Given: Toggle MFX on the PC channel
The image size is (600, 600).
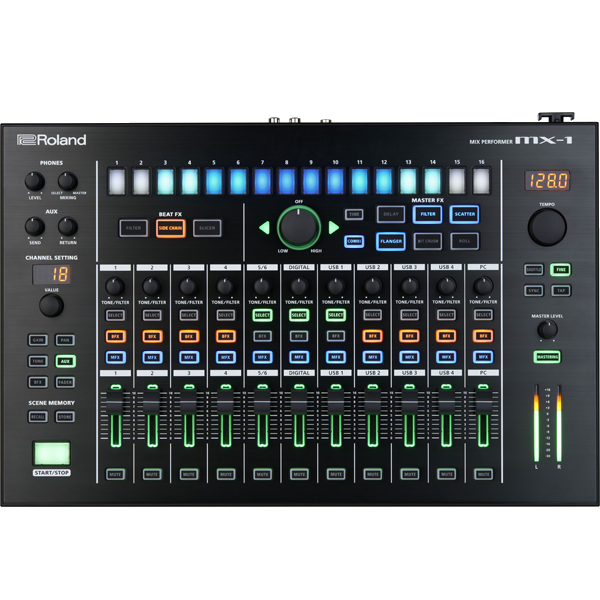Looking at the screenshot, I should (x=483, y=357).
